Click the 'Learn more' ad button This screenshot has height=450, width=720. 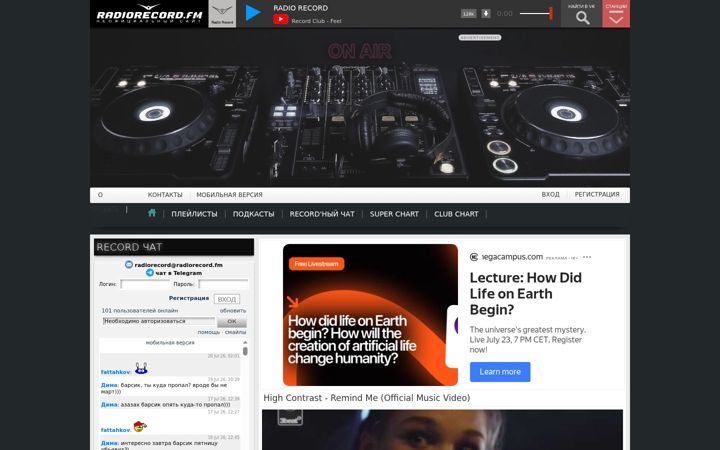click(500, 372)
